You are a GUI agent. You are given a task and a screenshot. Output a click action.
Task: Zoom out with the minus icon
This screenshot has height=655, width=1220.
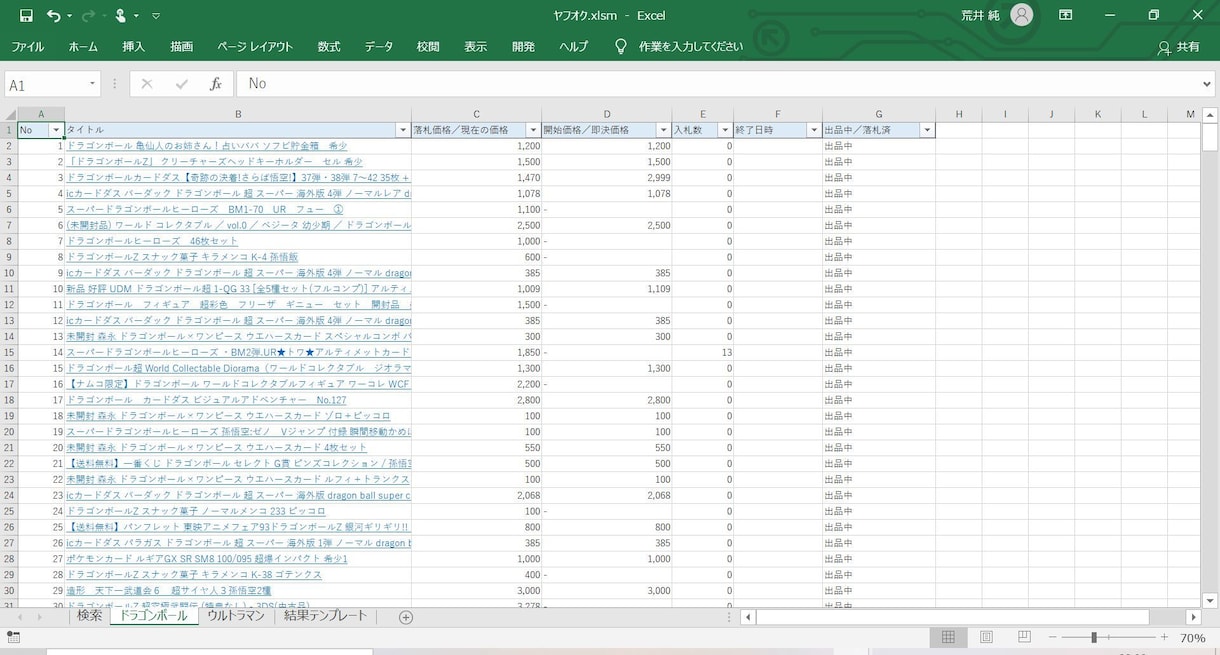coord(1053,637)
